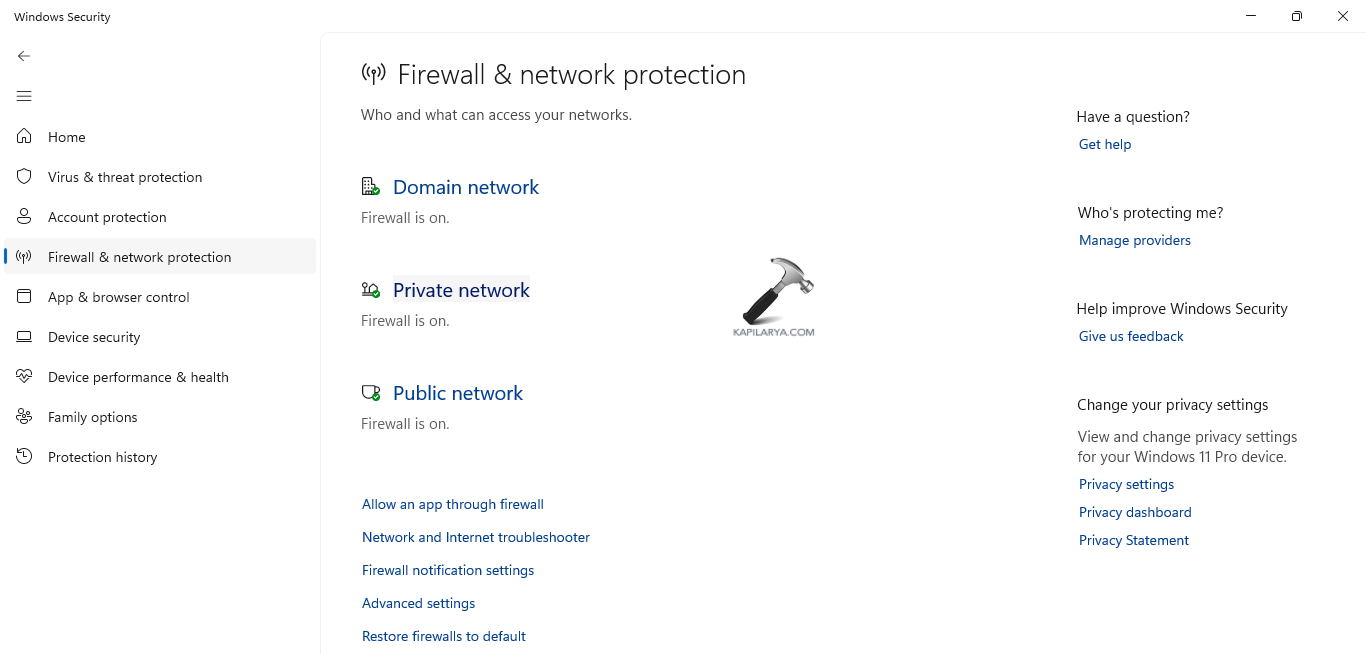Click the Protection history clock icon

point(25,457)
